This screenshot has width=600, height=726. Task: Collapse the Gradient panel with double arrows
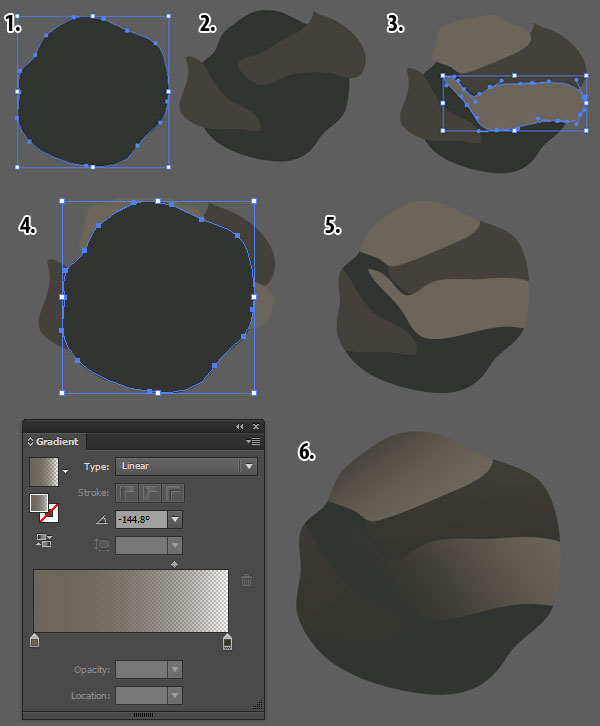239,426
